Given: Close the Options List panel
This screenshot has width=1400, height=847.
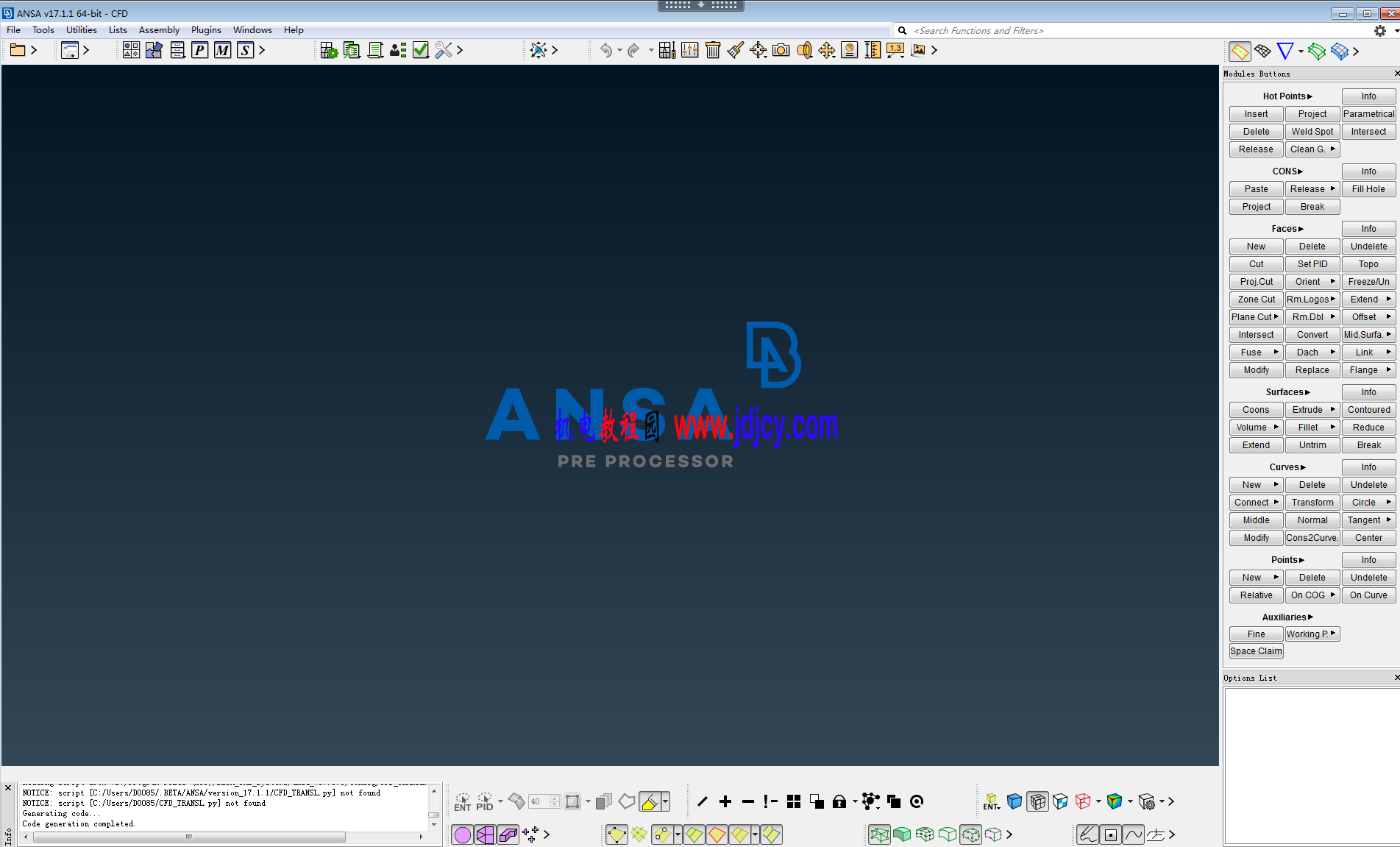Looking at the screenshot, I should pos(1396,677).
